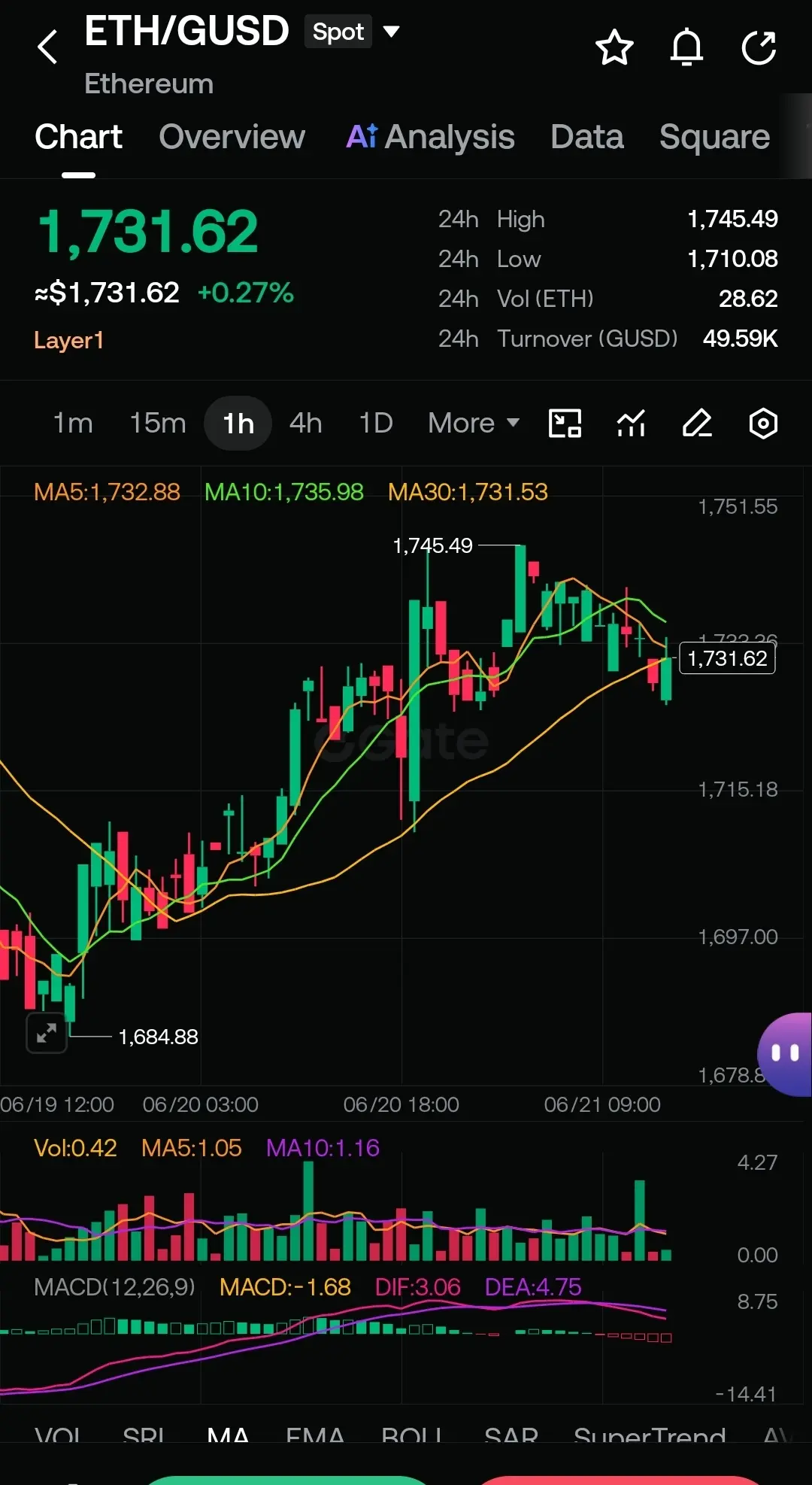The height and width of the screenshot is (1485, 812).
Task: Tap the 24h High value 1,745.49
Action: [732, 219]
